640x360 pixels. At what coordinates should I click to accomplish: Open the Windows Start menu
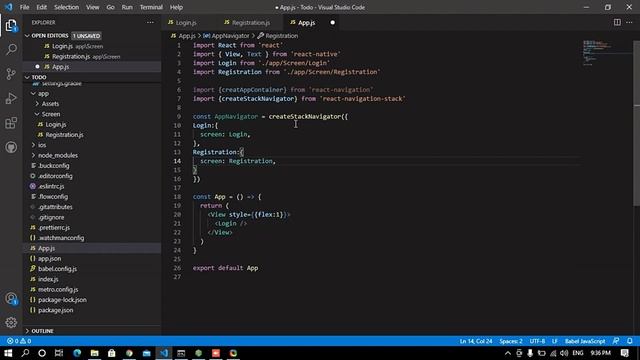click(x=8, y=353)
